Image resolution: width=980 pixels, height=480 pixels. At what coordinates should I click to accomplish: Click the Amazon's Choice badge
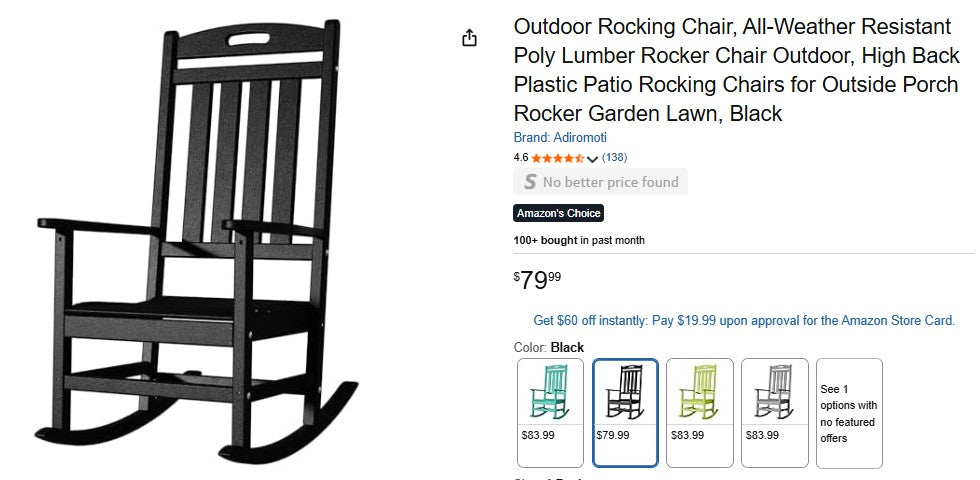[x=558, y=213]
